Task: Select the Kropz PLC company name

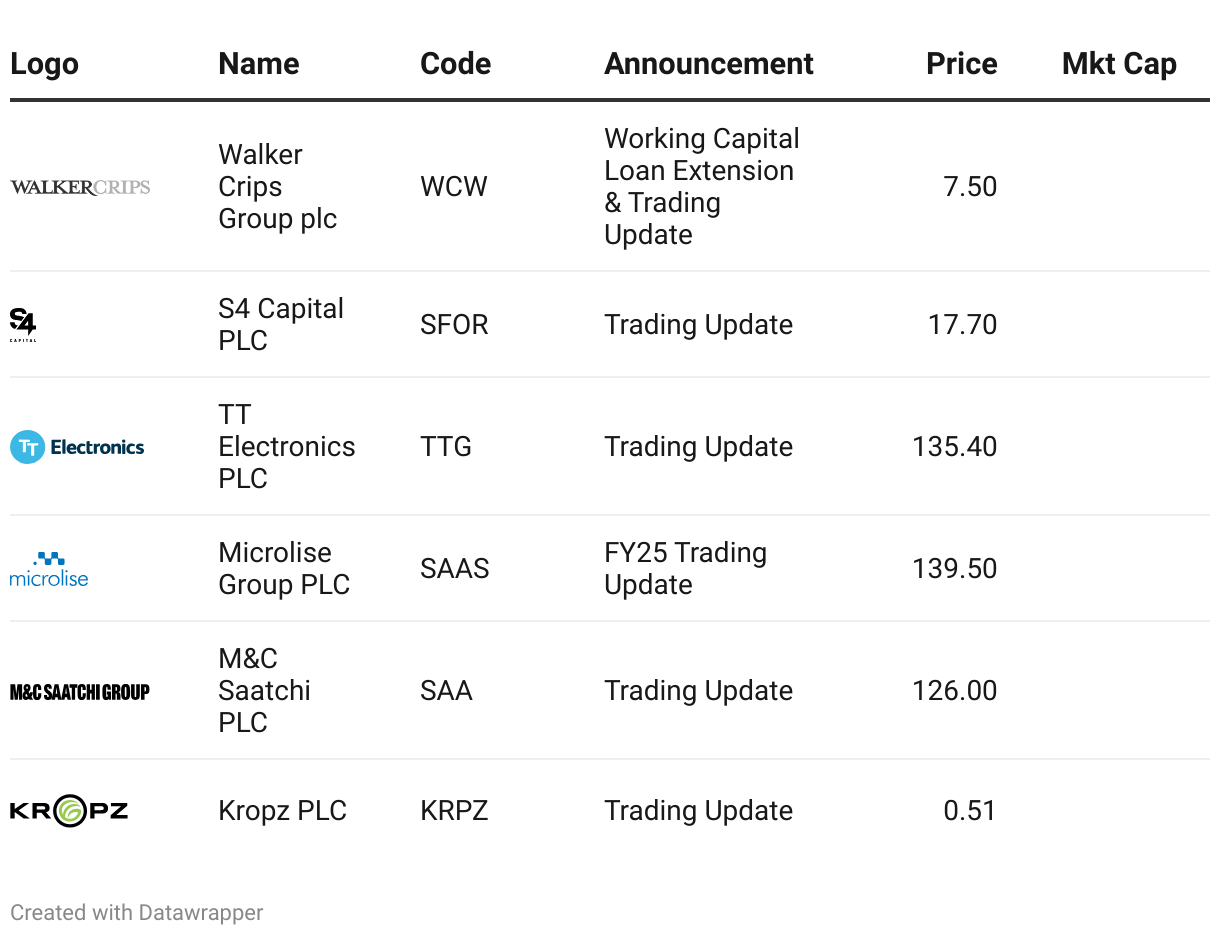Action: click(283, 811)
